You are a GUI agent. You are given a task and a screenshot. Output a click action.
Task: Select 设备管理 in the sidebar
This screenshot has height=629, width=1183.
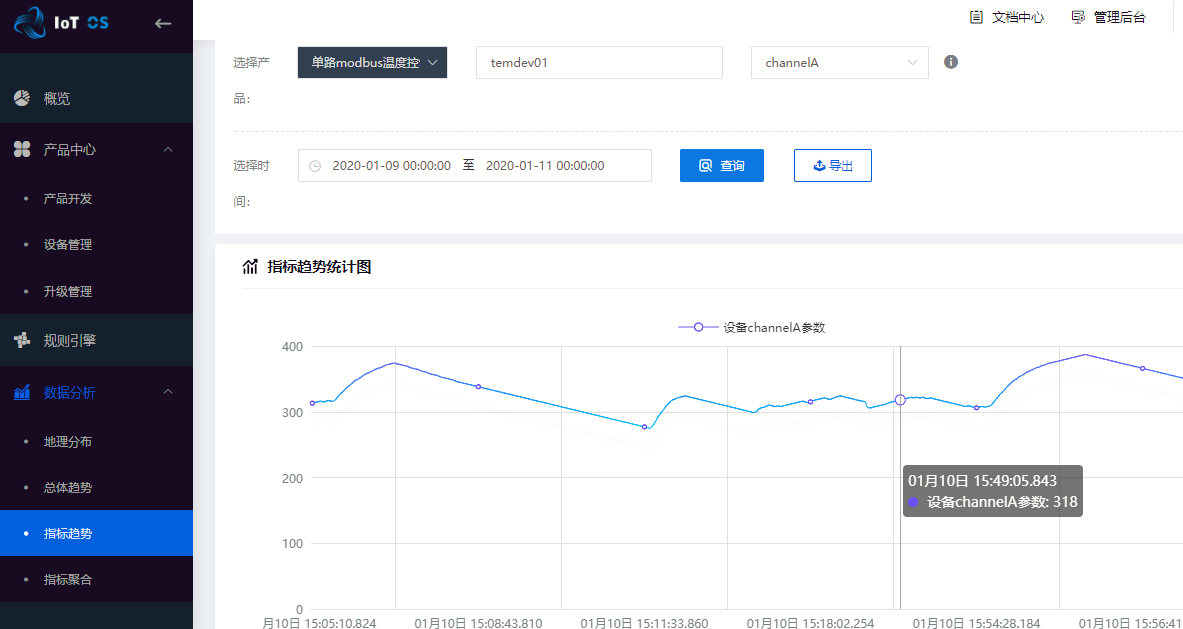(x=68, y=245)
